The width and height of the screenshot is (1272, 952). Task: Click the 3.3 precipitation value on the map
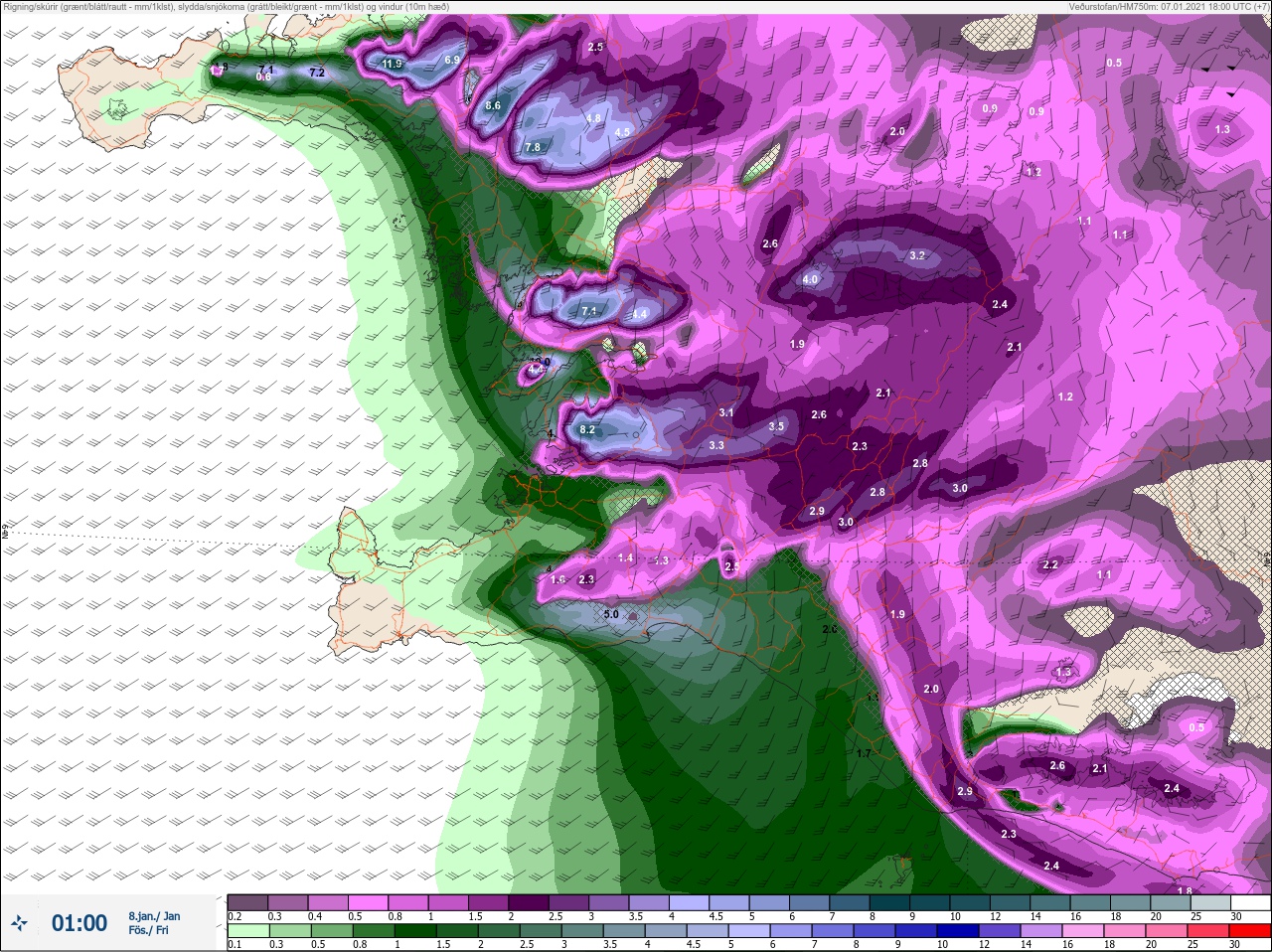(716, 445)
